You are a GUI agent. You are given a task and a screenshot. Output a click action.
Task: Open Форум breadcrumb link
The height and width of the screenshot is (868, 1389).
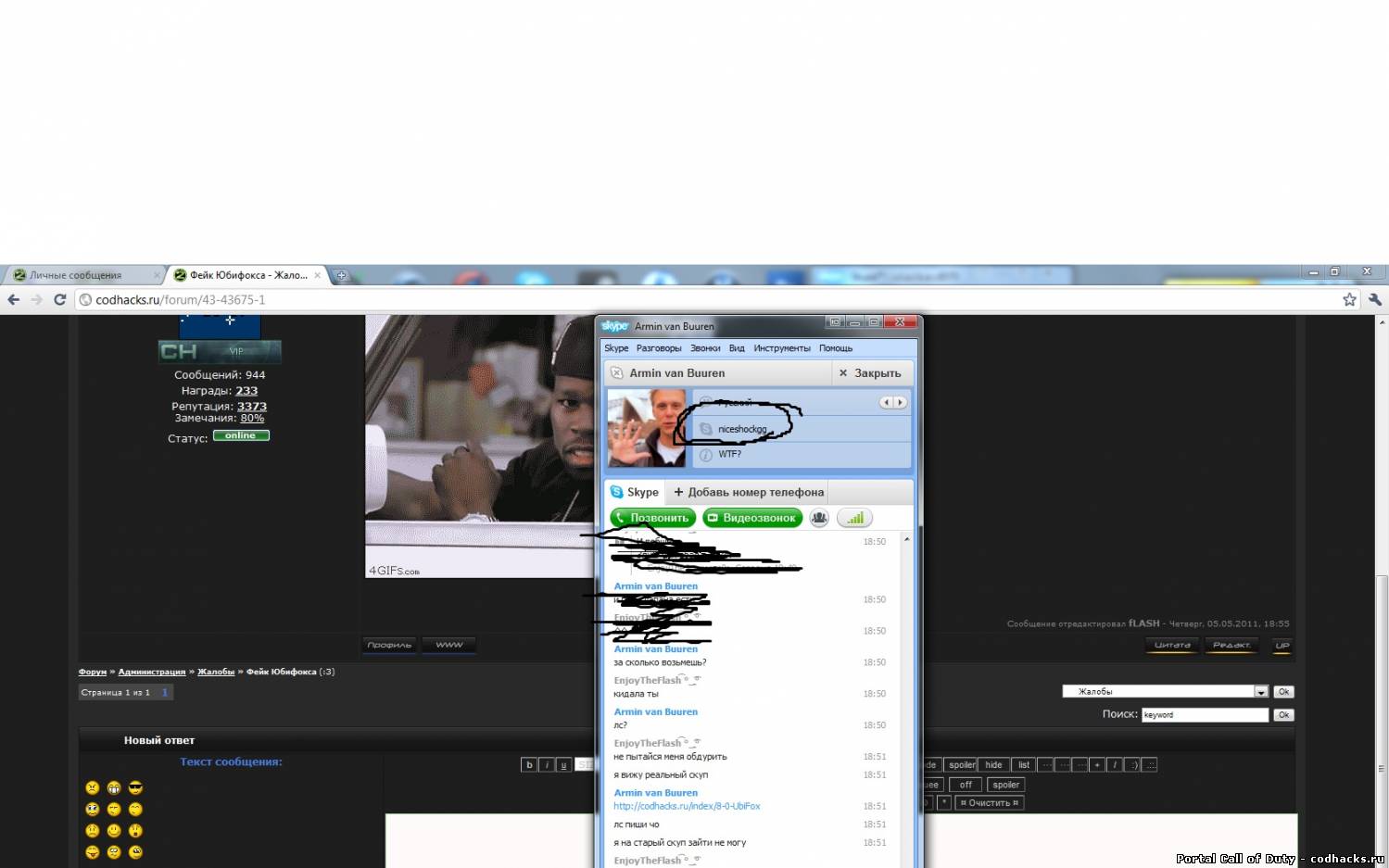93,672
